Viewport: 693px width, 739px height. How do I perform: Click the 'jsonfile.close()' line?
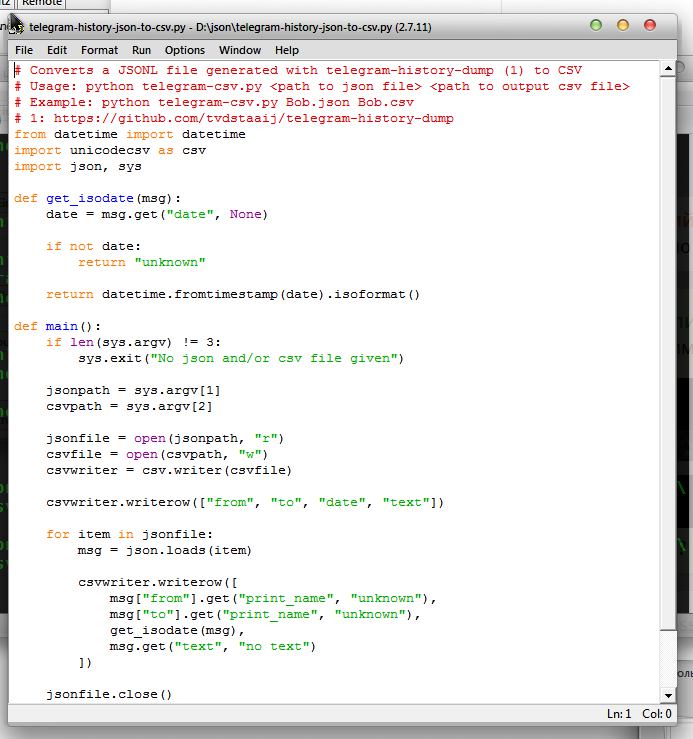109,694
